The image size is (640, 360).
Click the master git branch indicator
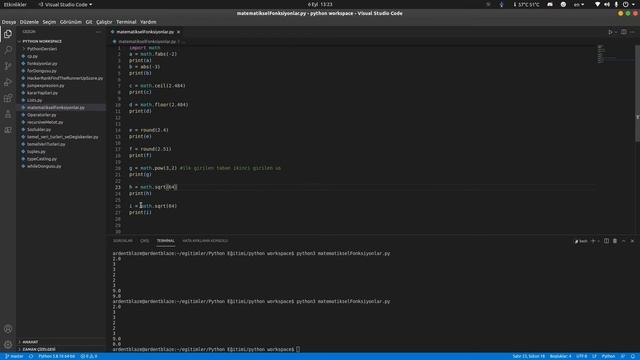(x=14, y=356)
